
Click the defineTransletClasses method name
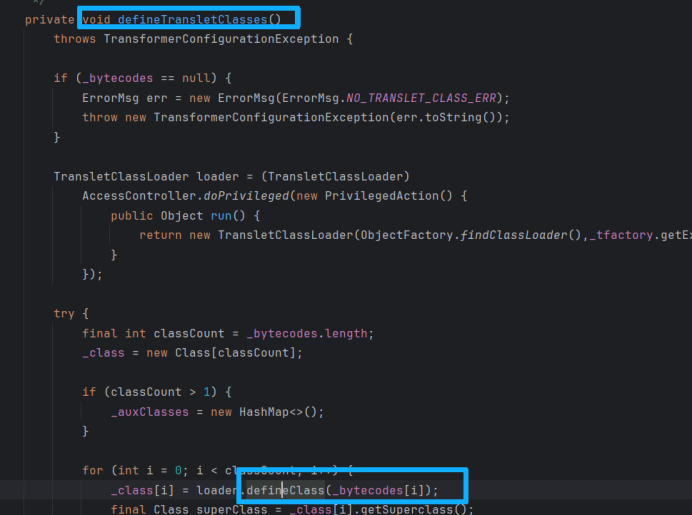(x=192, y=19)
